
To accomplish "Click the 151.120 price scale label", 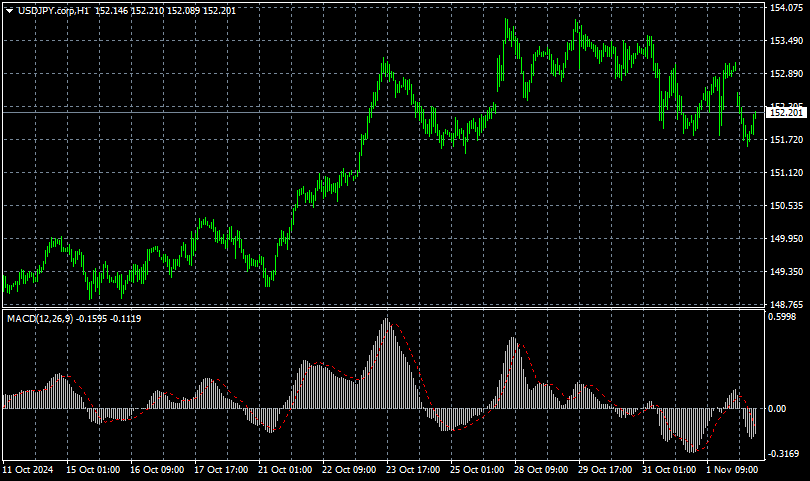I will pyautogui.click(x=786, y=173).
